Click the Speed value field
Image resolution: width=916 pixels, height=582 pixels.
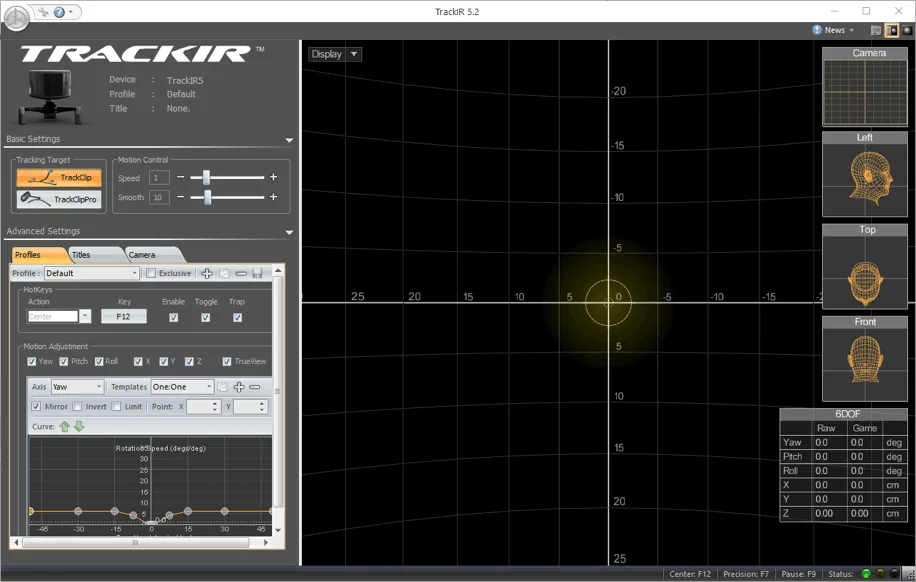click(x=159, y=178)
